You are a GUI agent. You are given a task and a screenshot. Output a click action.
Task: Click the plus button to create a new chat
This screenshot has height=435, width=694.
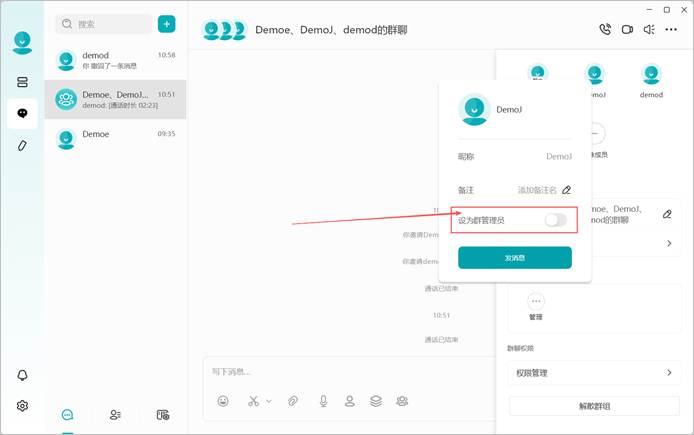pos(166,24)
